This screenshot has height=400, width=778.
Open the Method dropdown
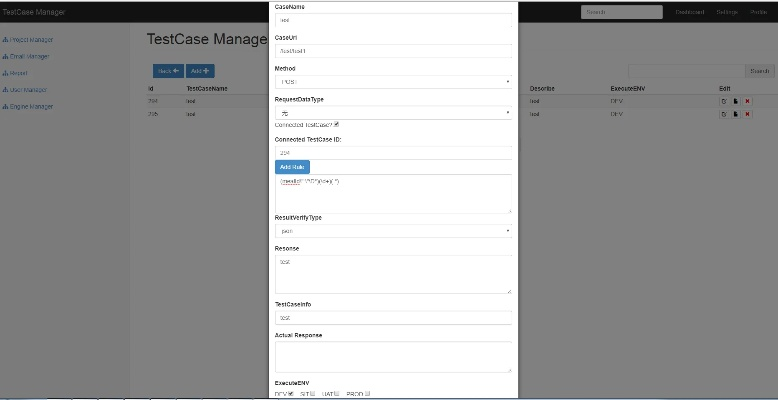[x=393, y=81]
